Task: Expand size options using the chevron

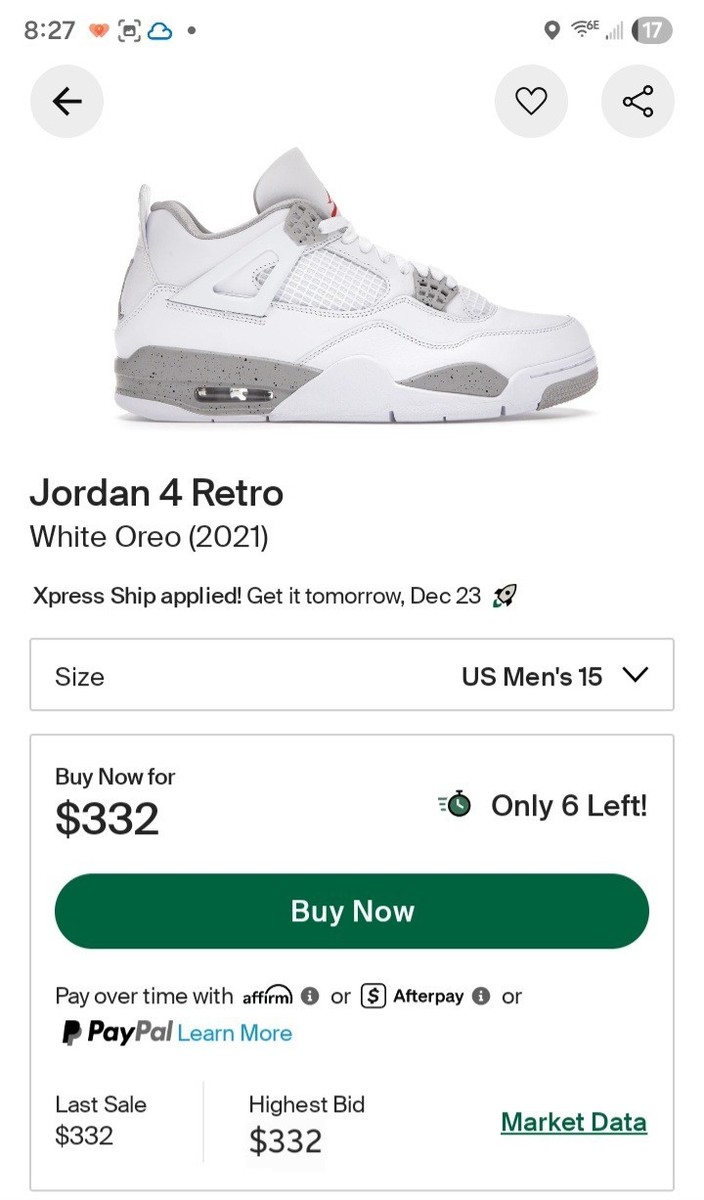Action: point(635,676)
